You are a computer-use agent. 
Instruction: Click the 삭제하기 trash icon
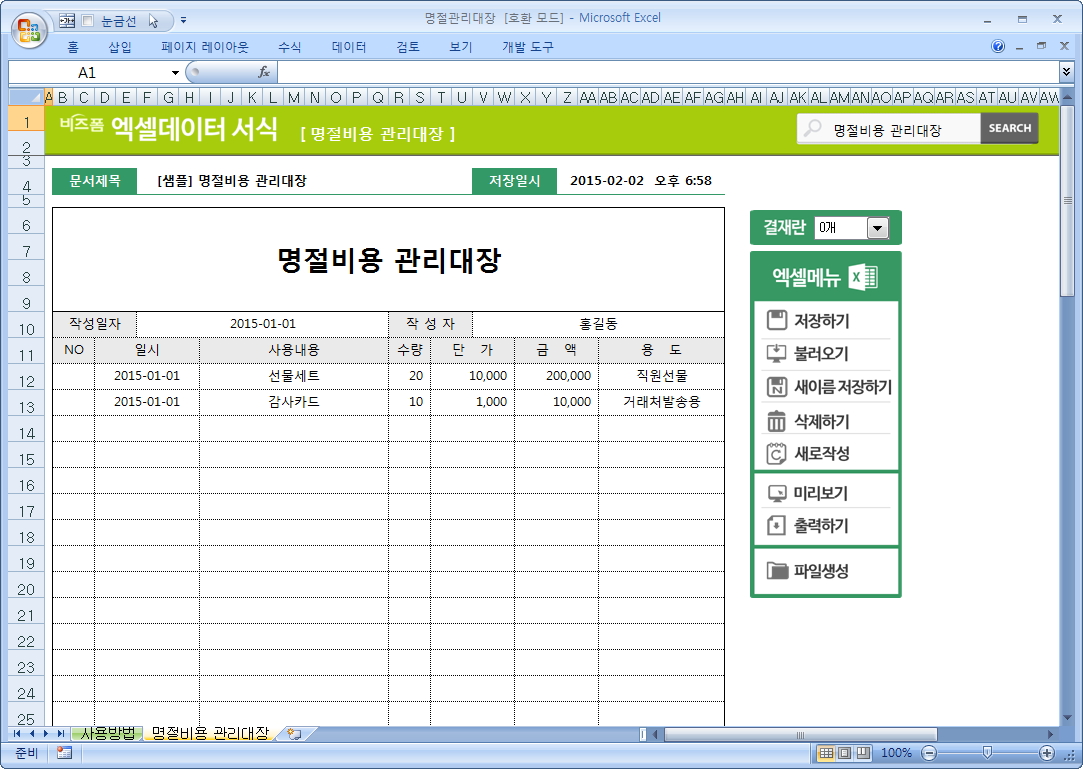777,422
